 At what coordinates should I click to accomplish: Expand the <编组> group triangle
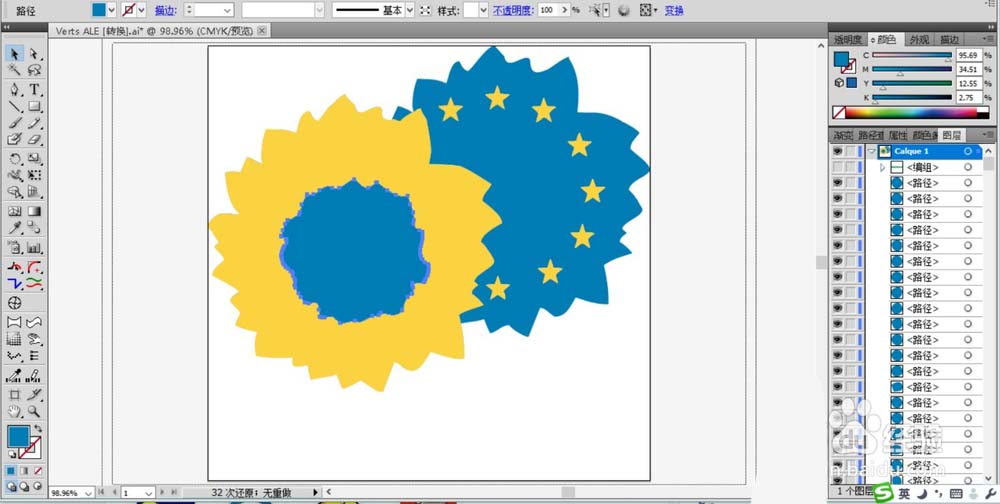pos(883,167)
